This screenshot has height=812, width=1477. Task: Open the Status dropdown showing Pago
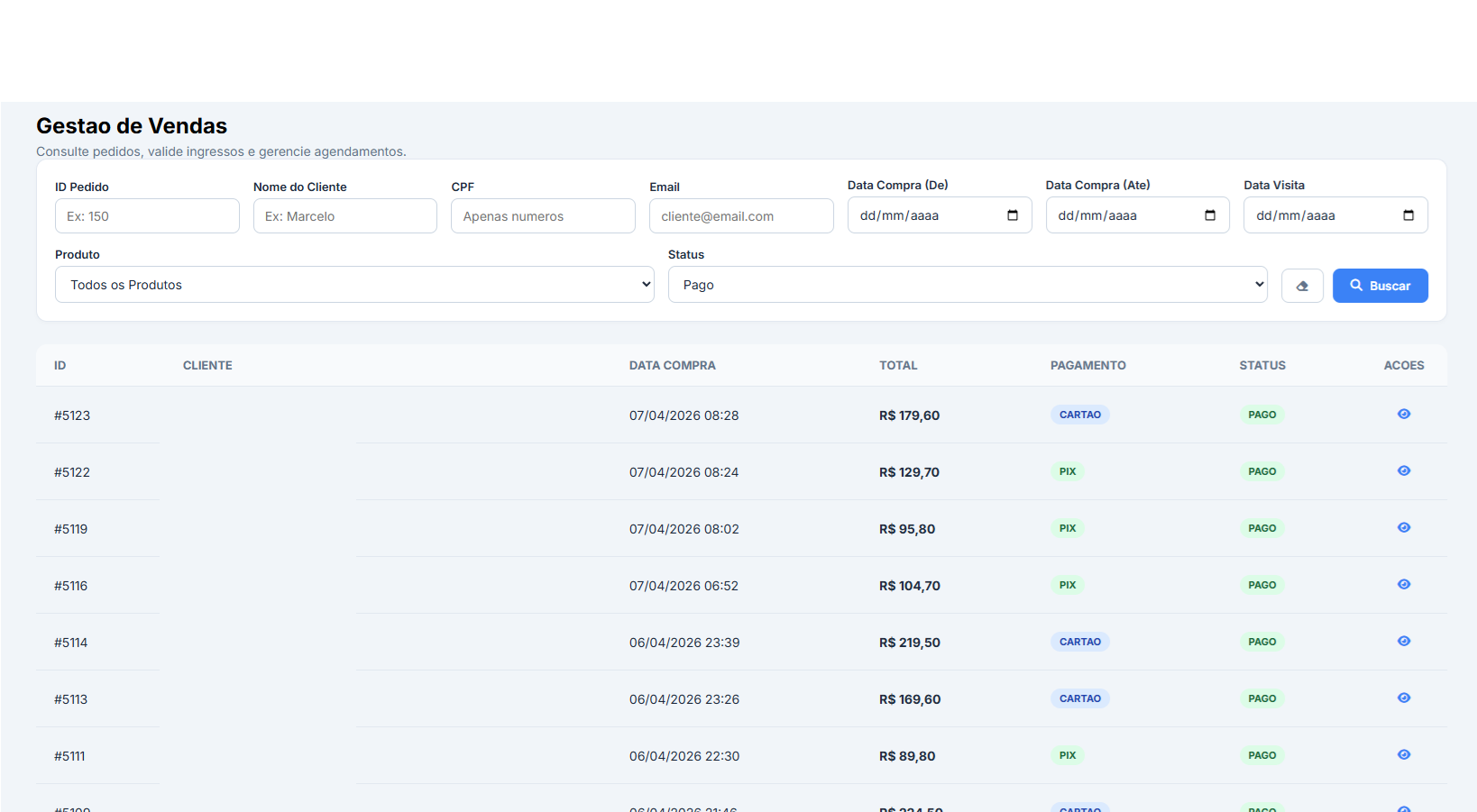[967, 285]
